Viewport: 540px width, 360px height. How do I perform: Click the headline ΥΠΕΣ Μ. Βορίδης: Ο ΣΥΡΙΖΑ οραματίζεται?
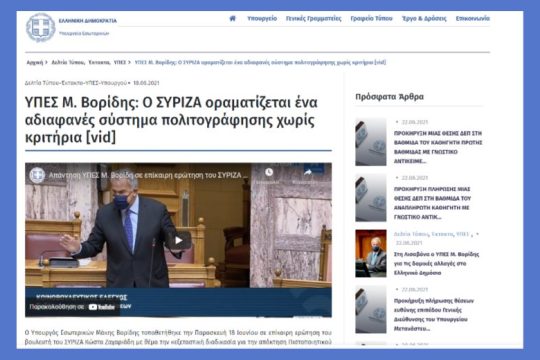(x=171, y=120)
